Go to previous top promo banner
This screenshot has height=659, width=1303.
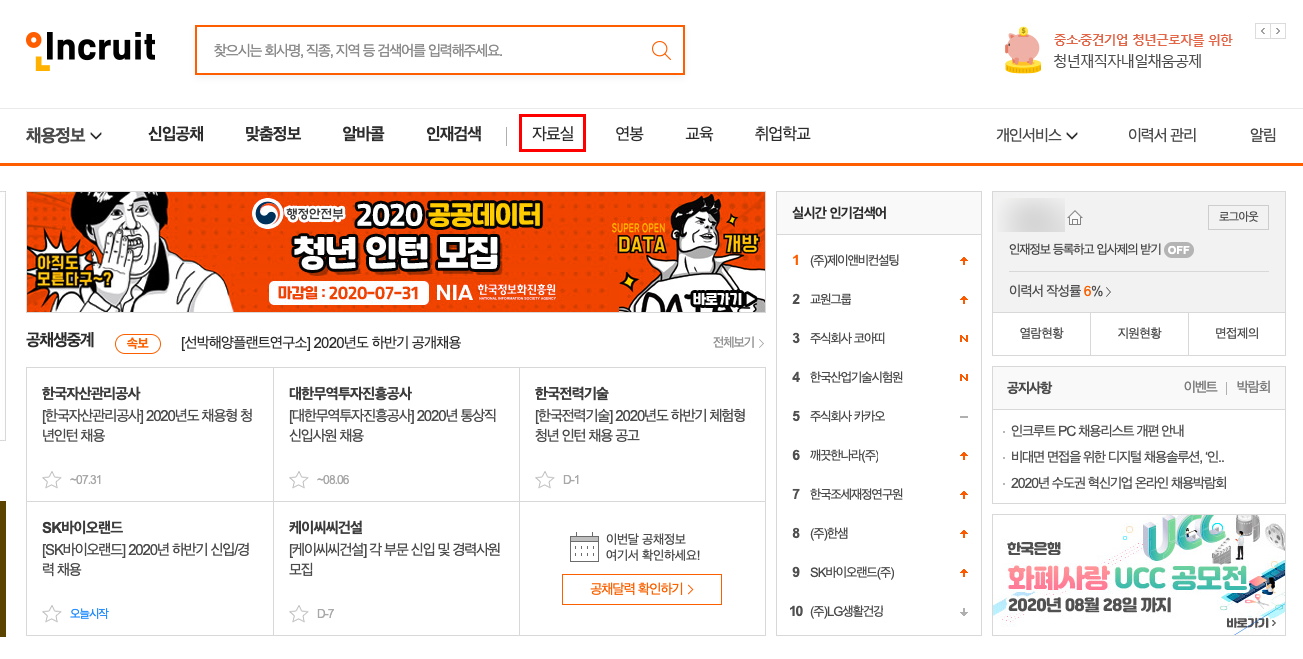pos(1263,31)
